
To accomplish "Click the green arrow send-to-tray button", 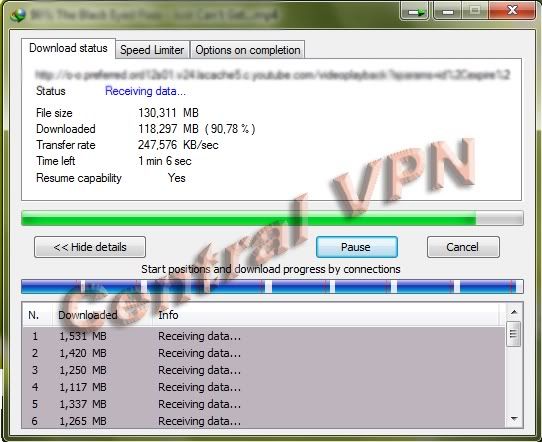I will pyautogui.click(x=415, y=11).
